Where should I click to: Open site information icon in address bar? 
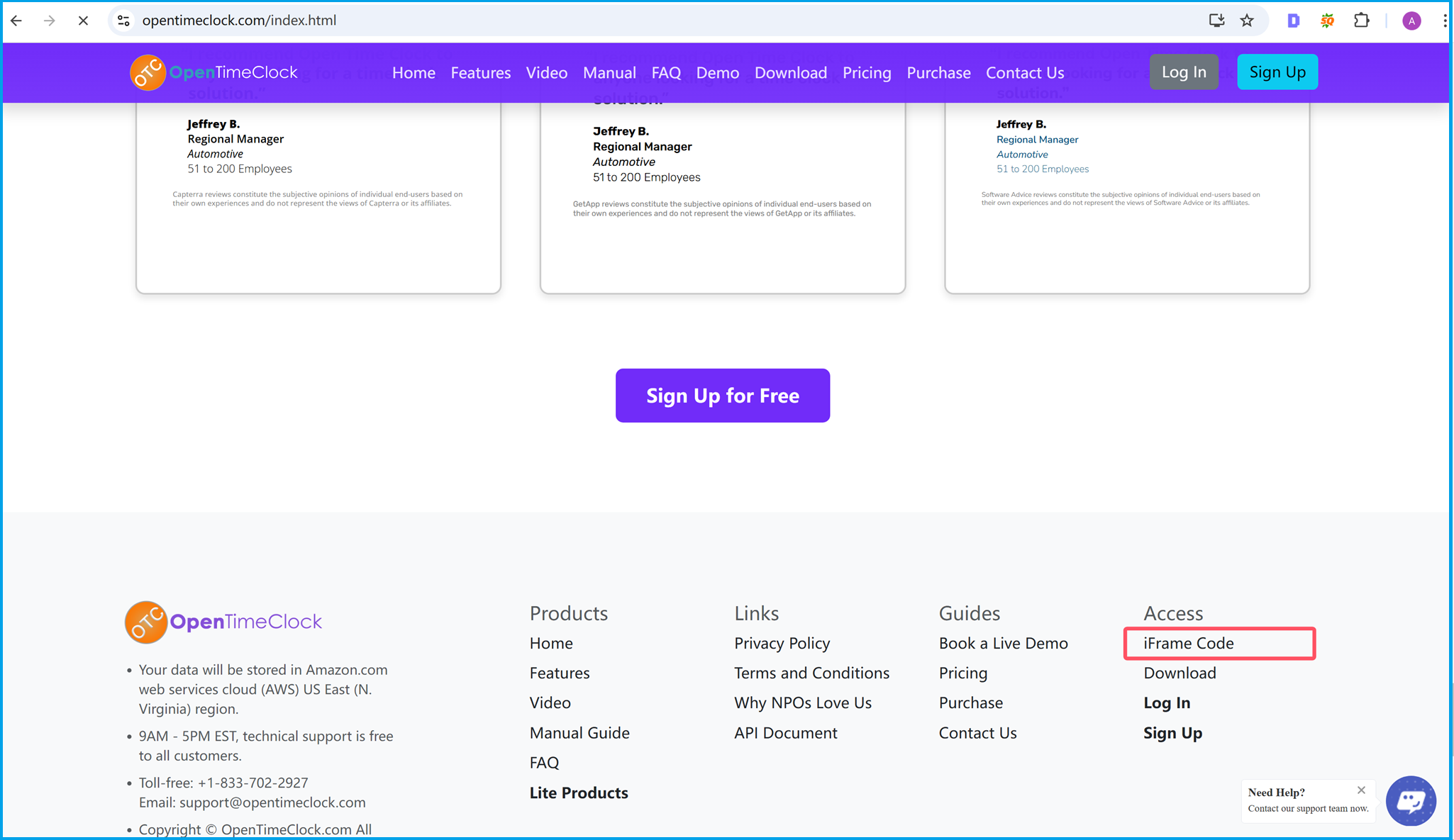(123, 21)
